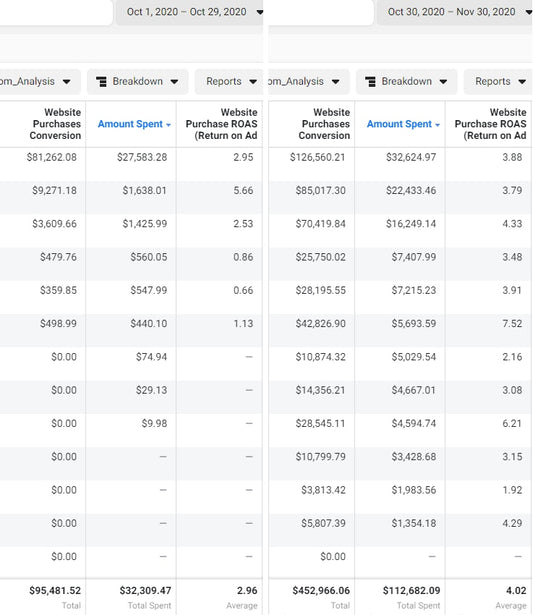The image size is (533, 615).
Task: Select the $32,309.47 total spent value
Action: [145, 591]
